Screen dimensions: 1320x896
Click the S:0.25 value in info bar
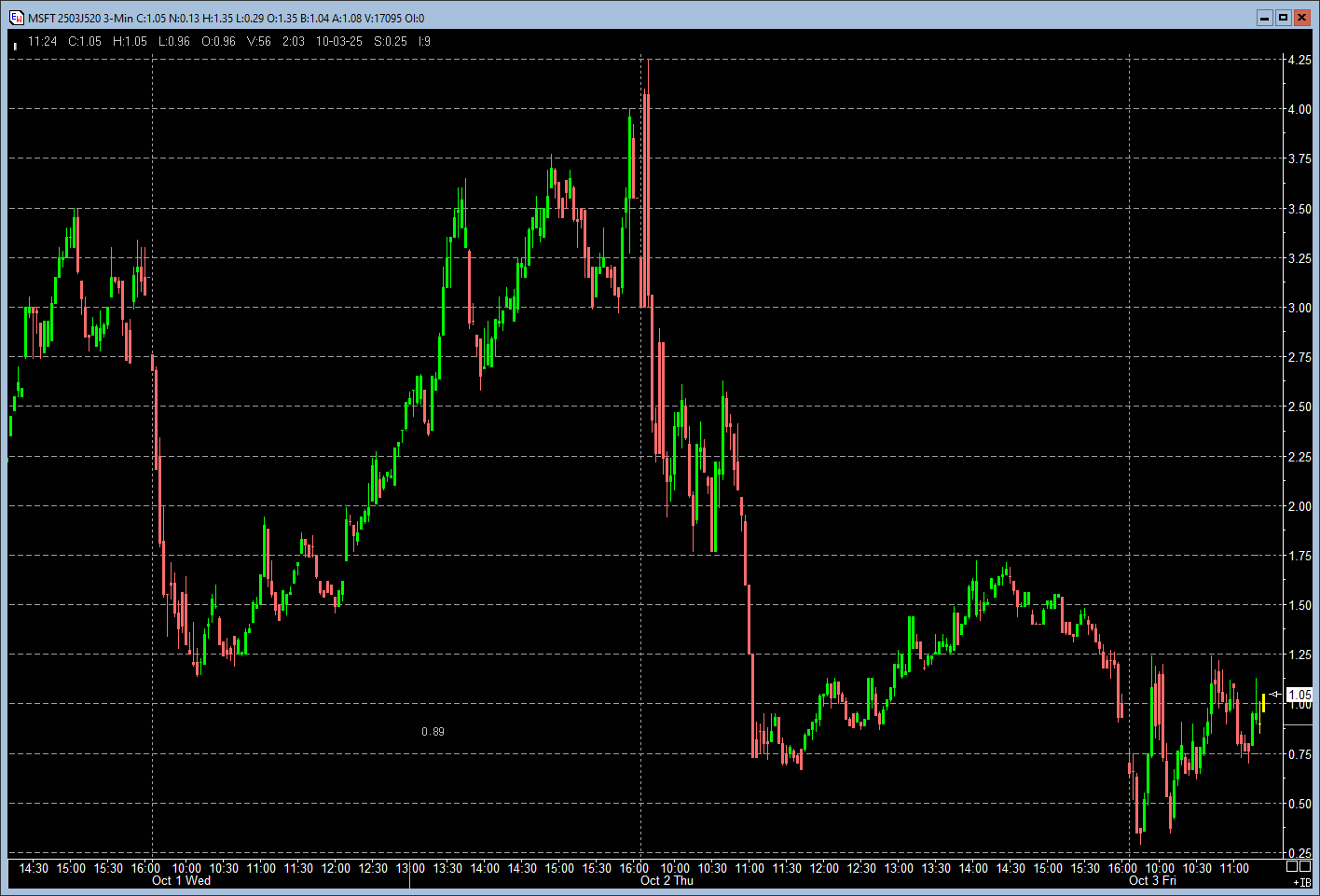click(391, 41)
